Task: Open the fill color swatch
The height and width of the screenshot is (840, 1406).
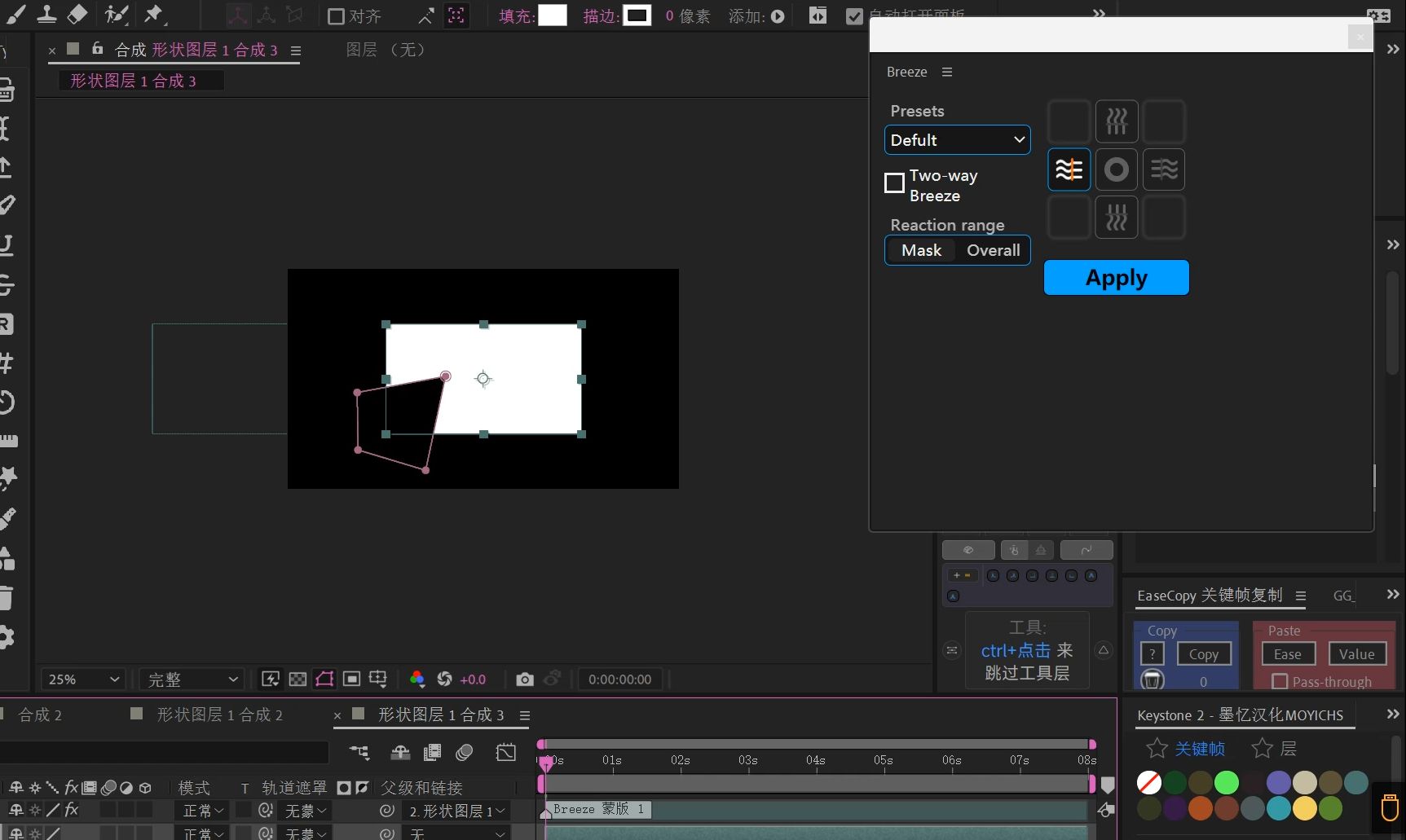Action: (553, 15)
